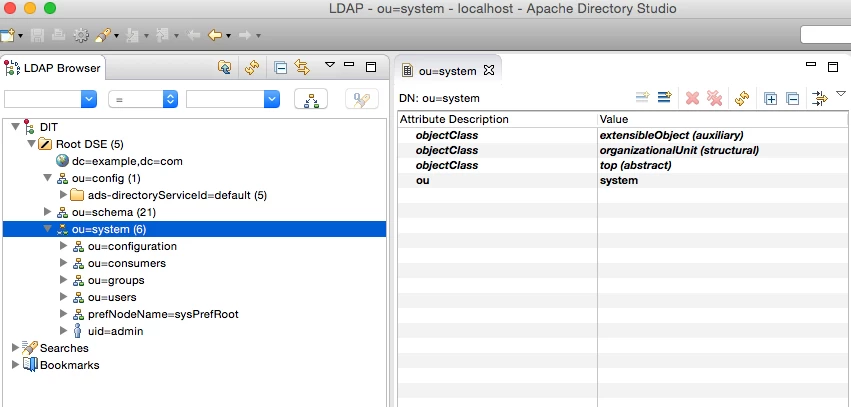Click Refresh icon in LDAP Browser toolbar

pos(252,67)
